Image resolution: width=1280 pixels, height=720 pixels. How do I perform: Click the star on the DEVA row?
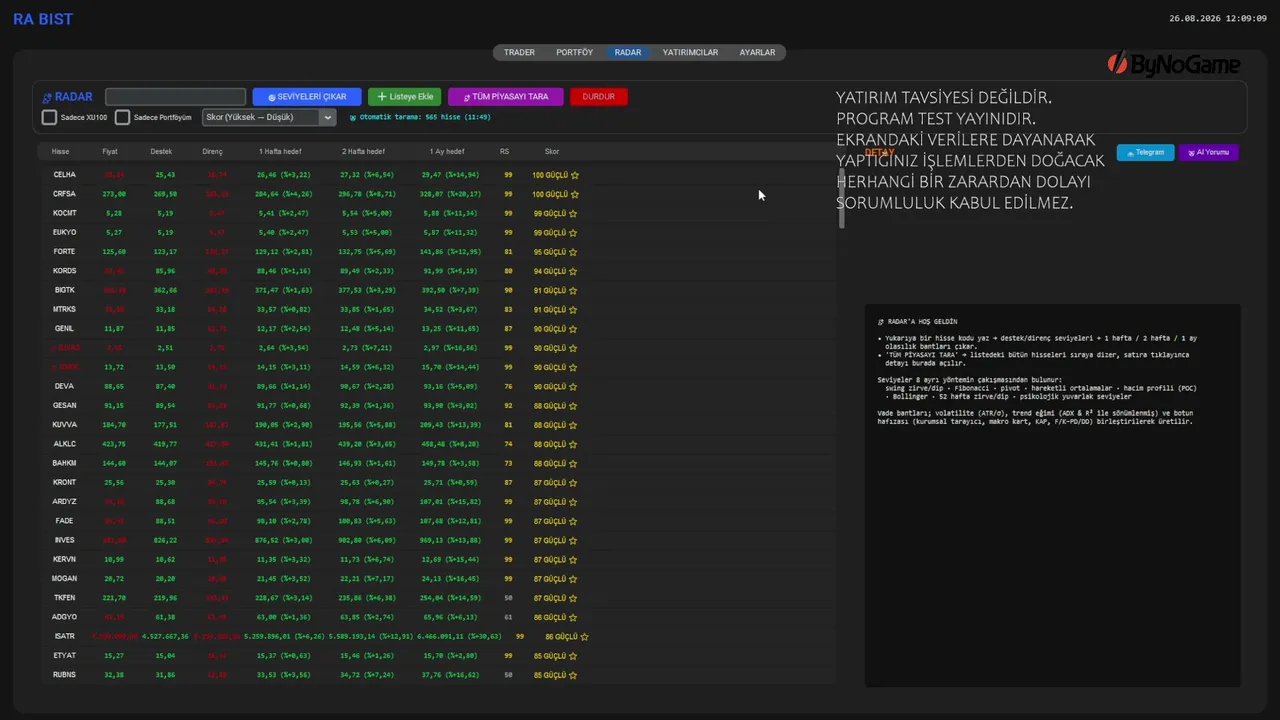[x=575, y=386]
